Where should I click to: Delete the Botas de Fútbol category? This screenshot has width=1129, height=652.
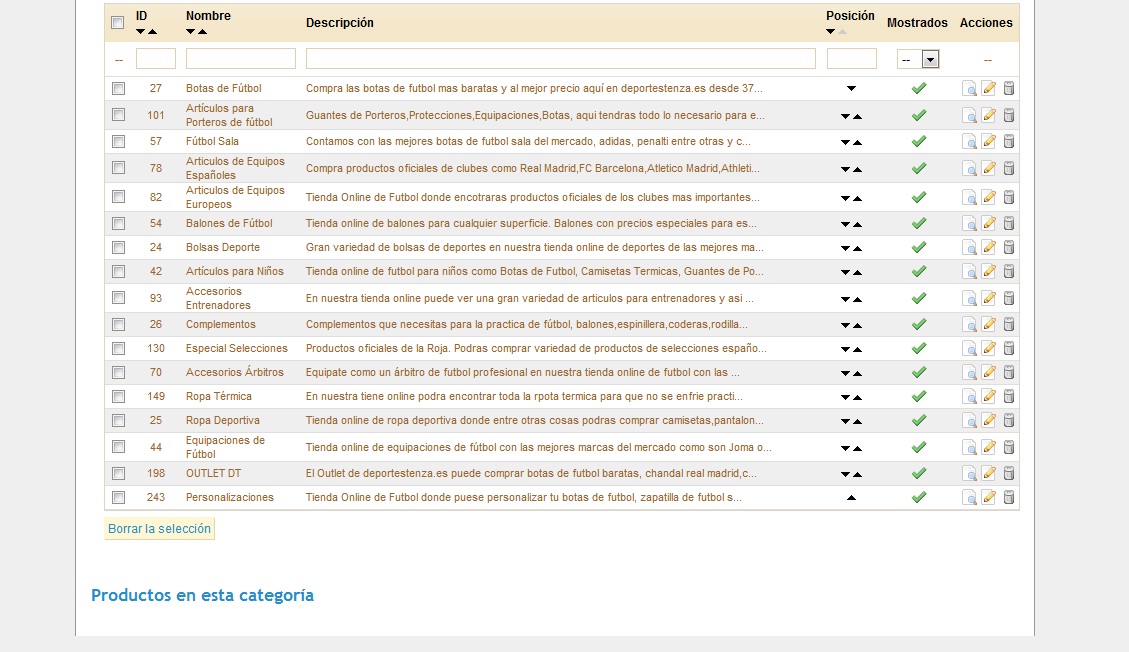(1009, 89)
